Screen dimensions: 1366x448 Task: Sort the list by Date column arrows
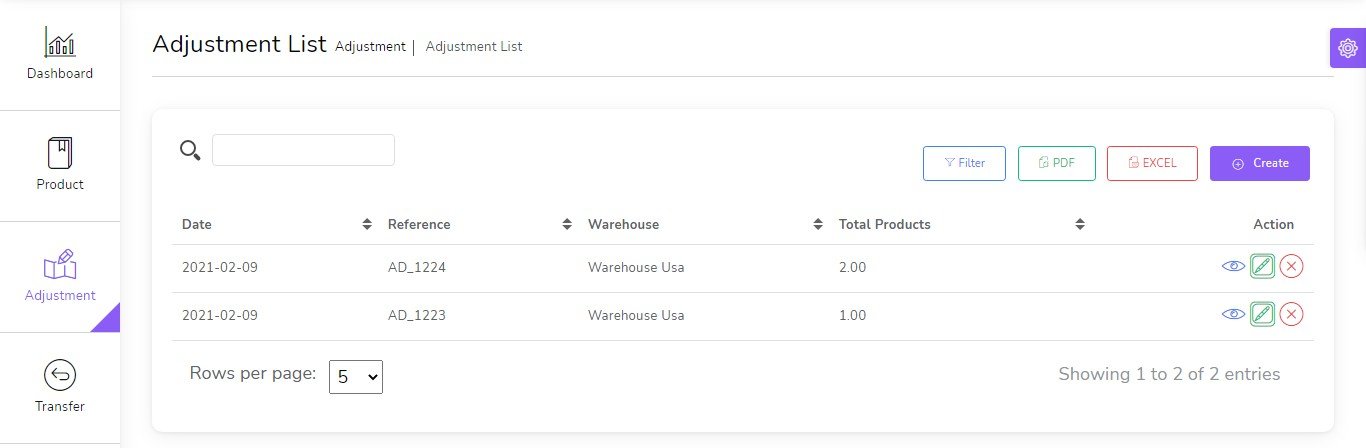coord(367,224)
